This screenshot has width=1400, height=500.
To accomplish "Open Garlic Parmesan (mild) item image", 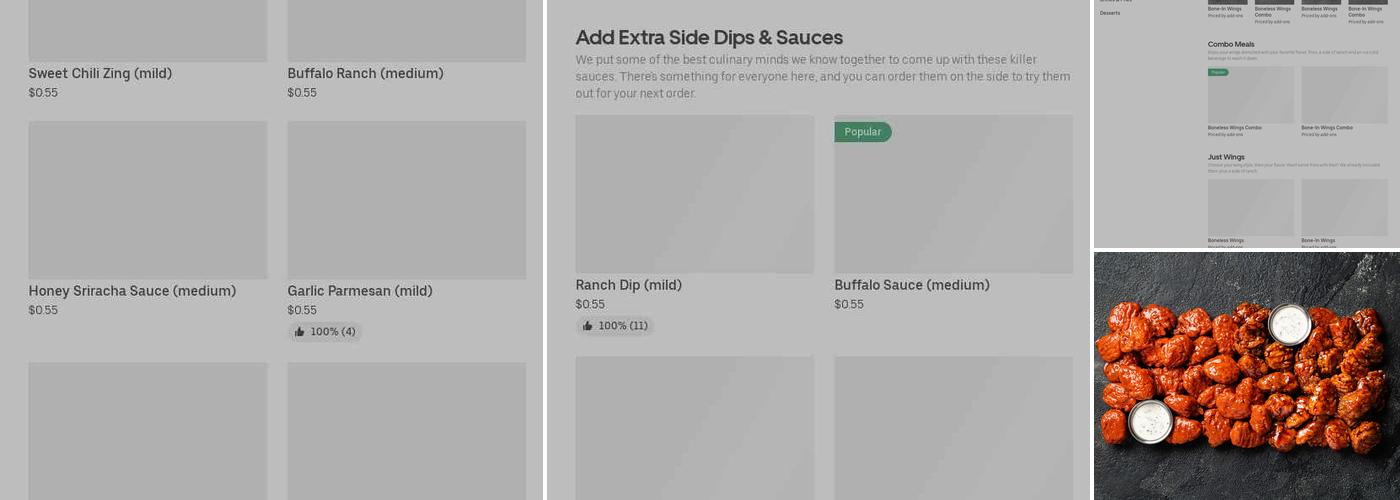I will (x=406, y=200).
